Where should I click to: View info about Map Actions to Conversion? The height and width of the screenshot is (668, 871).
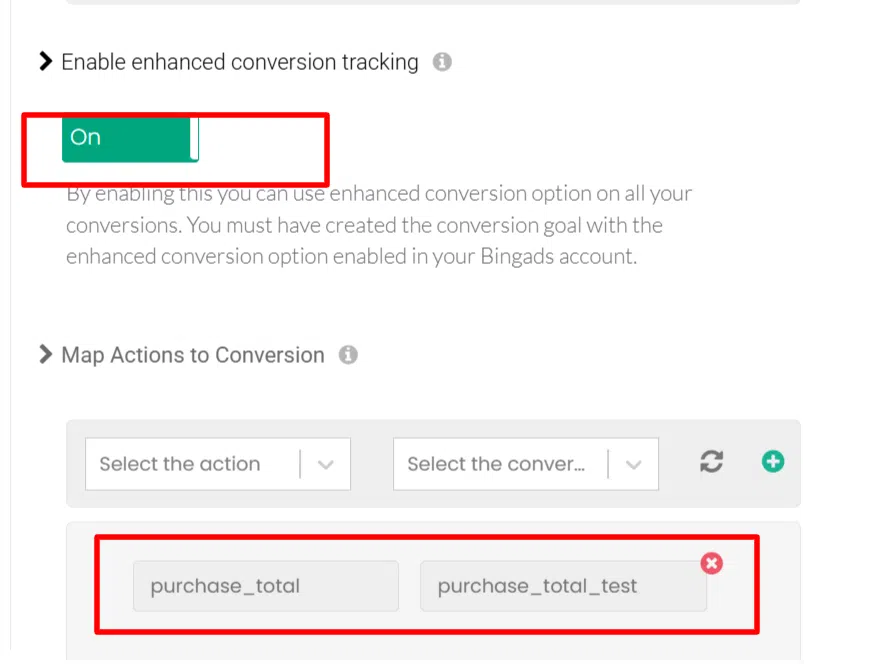tap(348, 354)
